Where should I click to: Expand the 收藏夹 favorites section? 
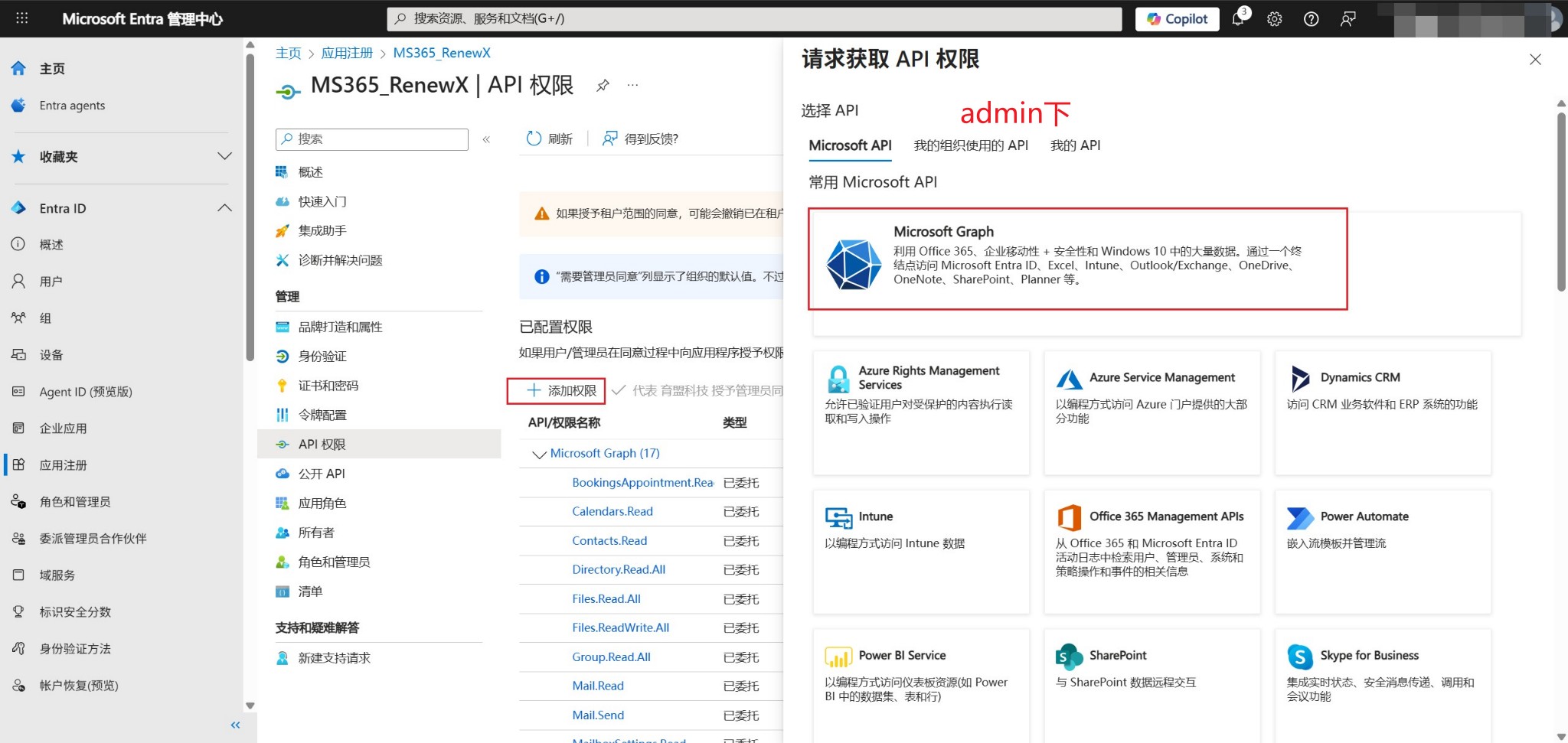pos(224,156)
